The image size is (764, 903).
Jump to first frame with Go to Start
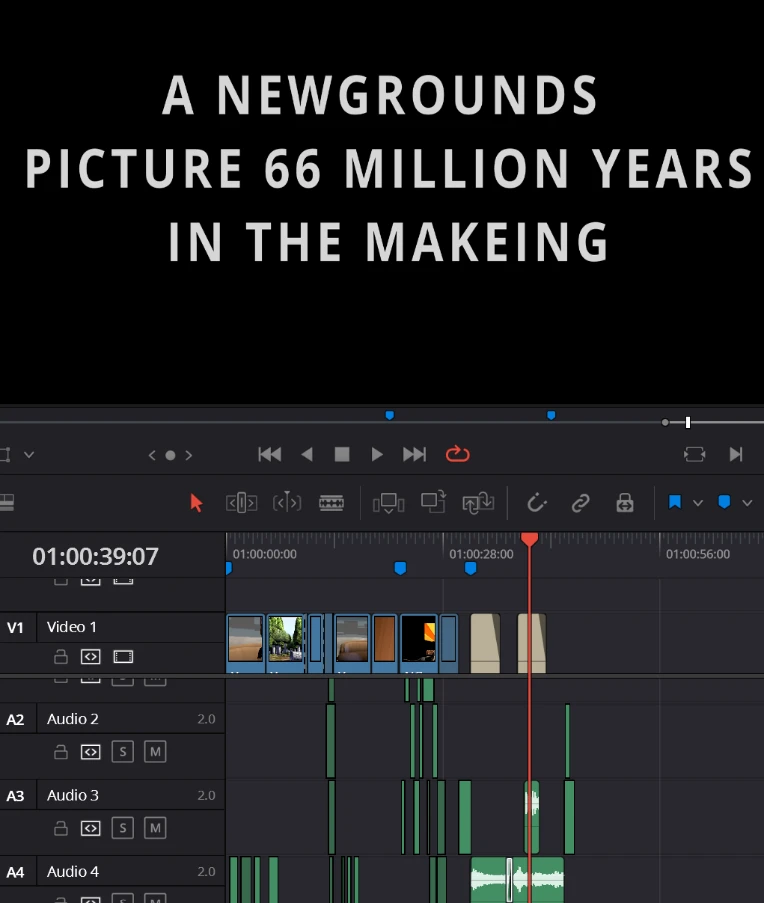[269, 454]
